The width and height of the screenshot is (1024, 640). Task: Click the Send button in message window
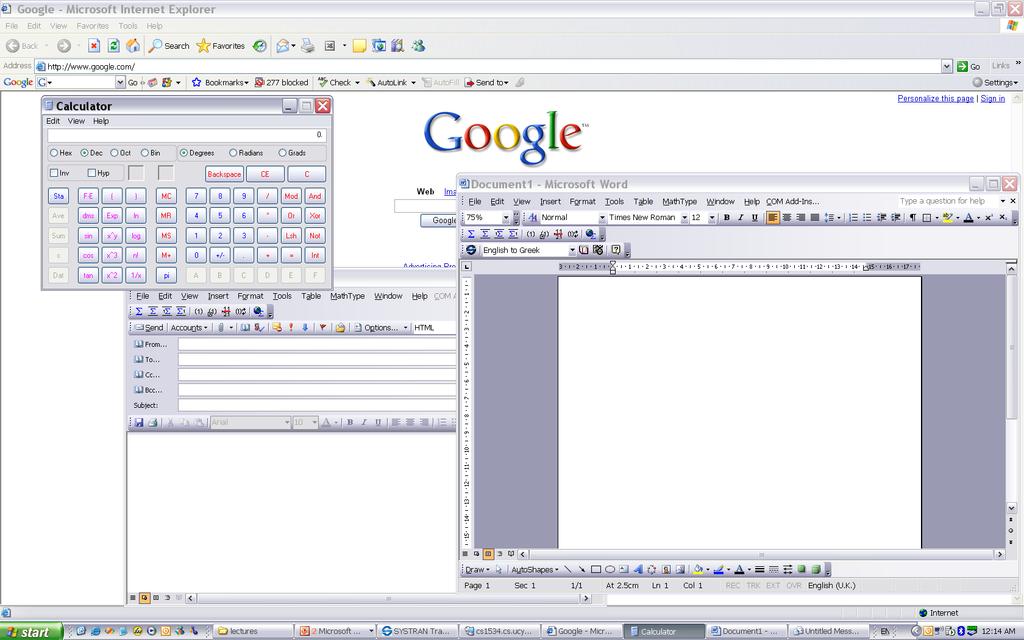(x=149, y=327)
